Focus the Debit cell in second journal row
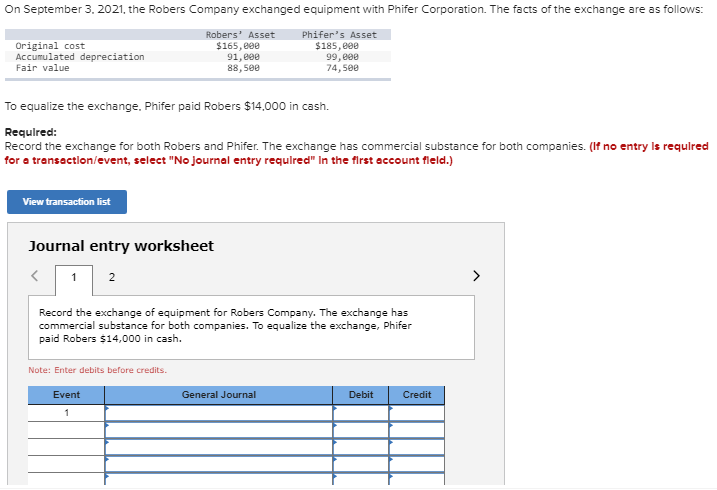The image size is (717, 490). 361,430
